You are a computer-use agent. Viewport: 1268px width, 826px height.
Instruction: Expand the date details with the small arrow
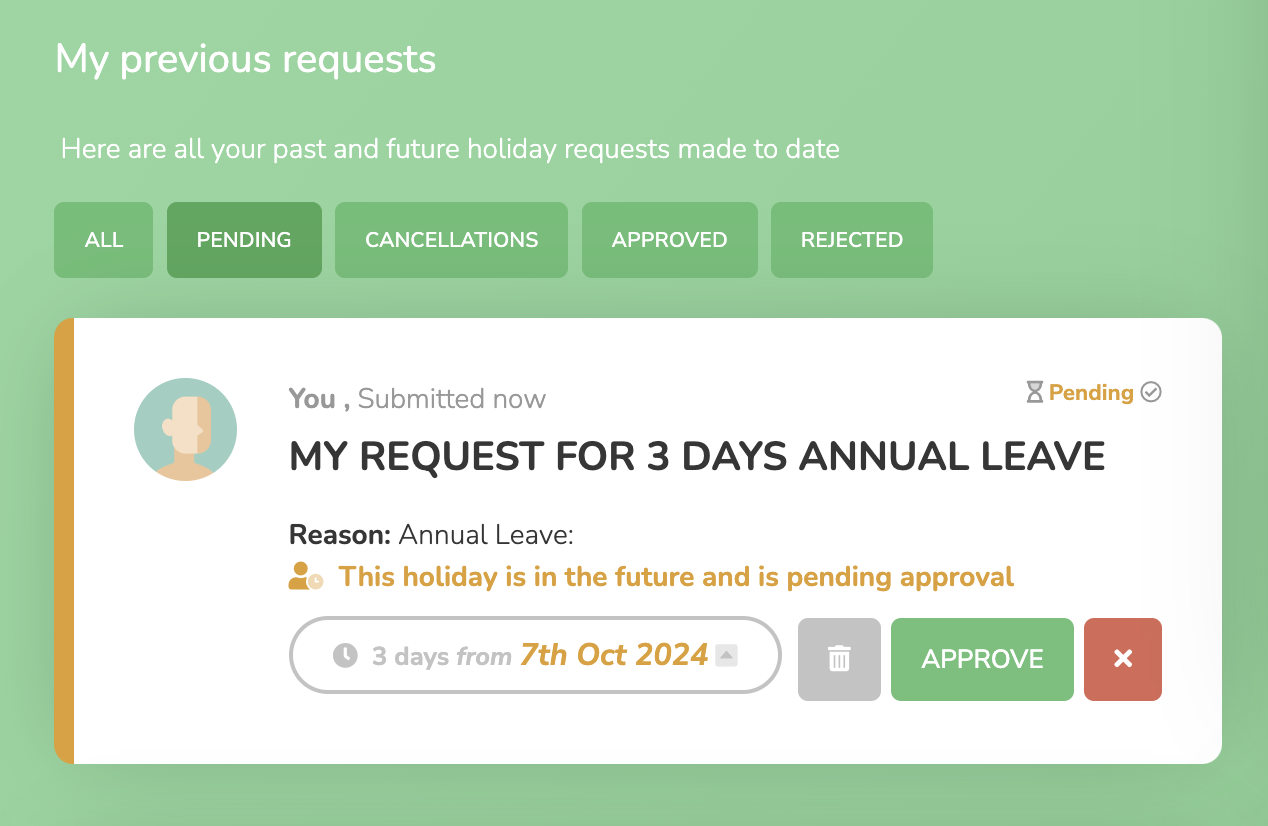pyautogui.click(x=727, y=656)
